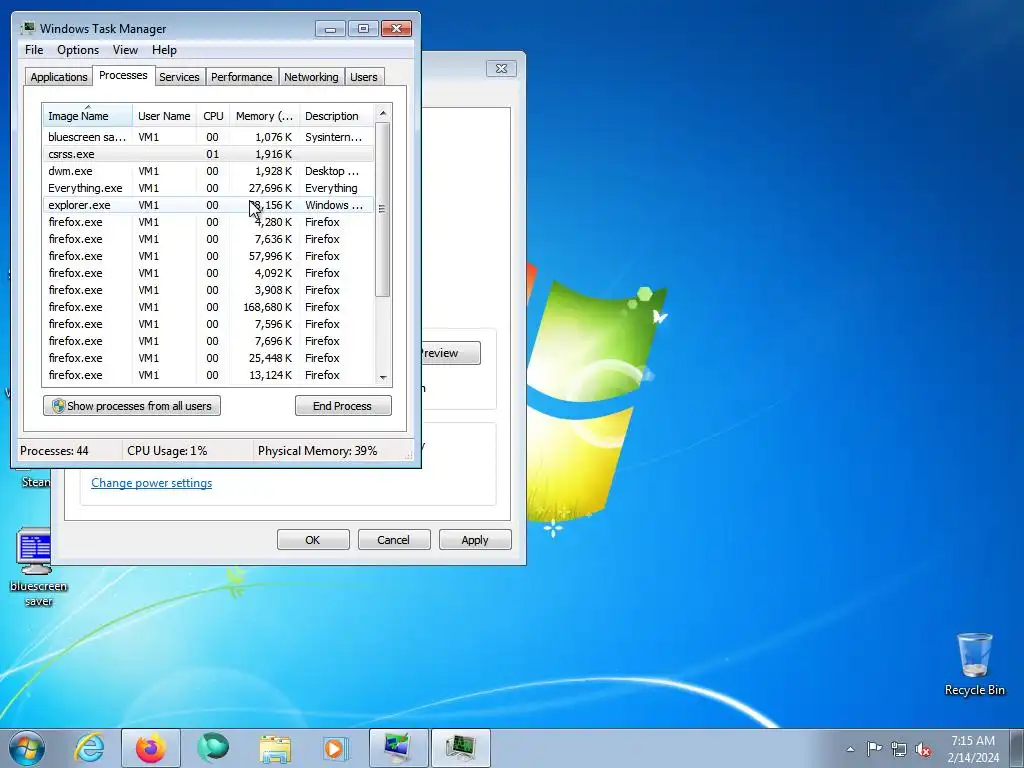
Task: Open the teal globe browser taskbar icon
Action: 213,748
